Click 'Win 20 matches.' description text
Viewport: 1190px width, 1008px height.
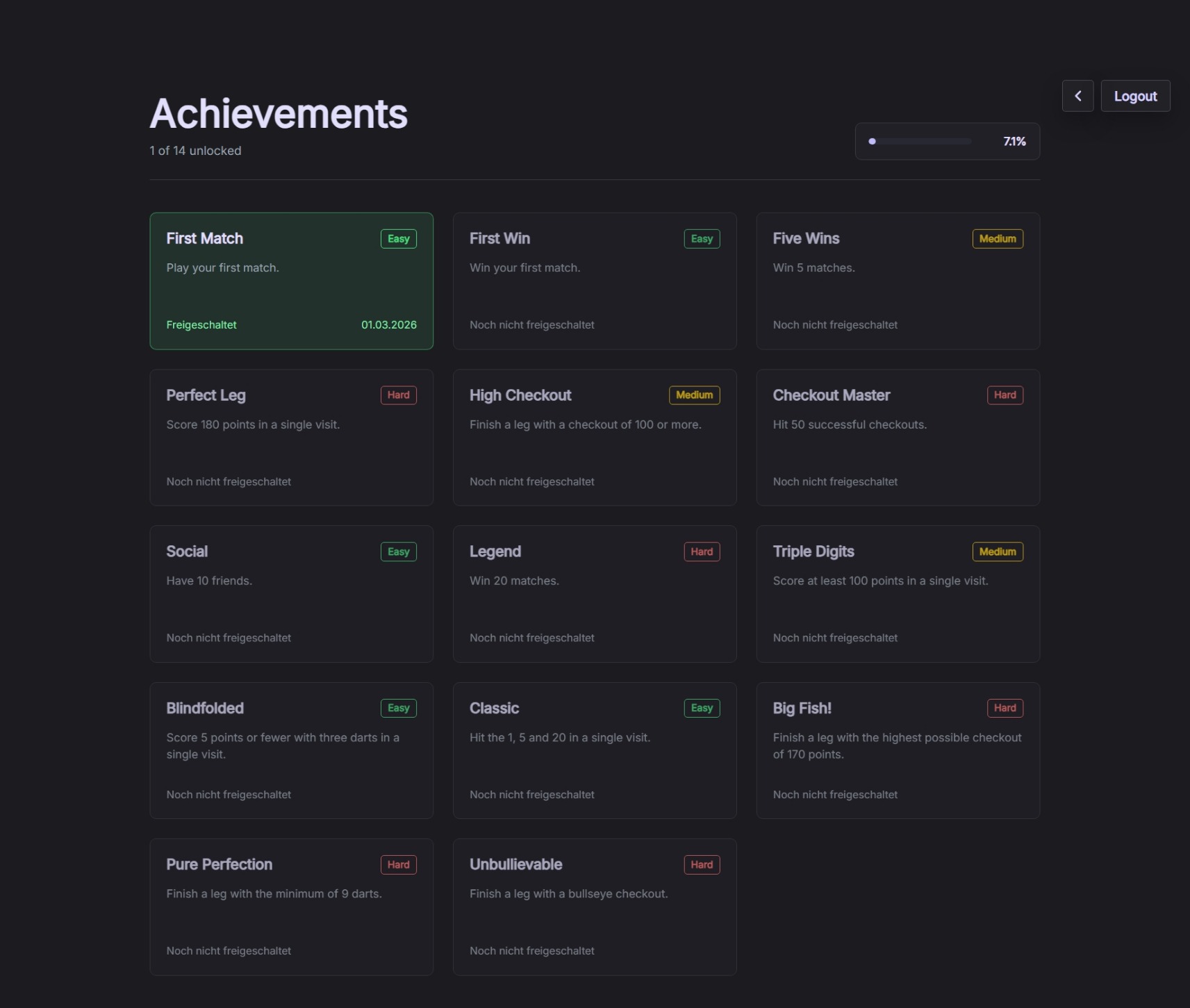coord(514,581)
